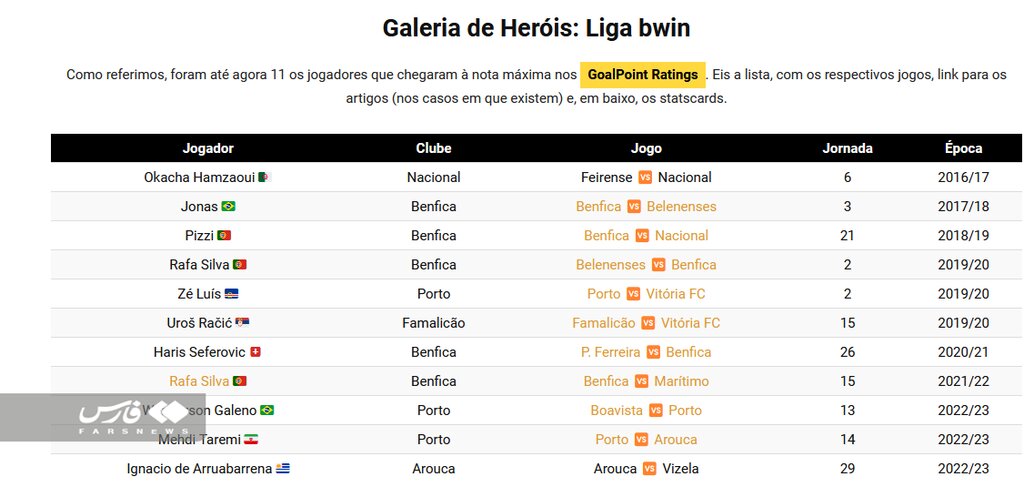Open the Benfica vs Belenenses match link
Viewport: 1024px width, 497px height.
pos(646,206)
